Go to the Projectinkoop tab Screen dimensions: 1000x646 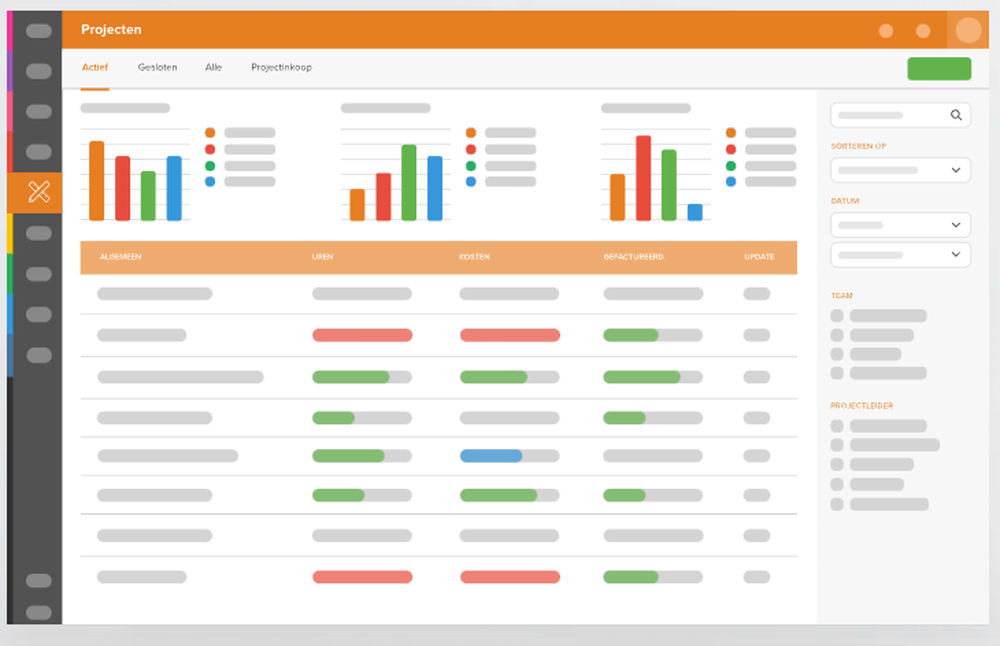coord(281,67)
